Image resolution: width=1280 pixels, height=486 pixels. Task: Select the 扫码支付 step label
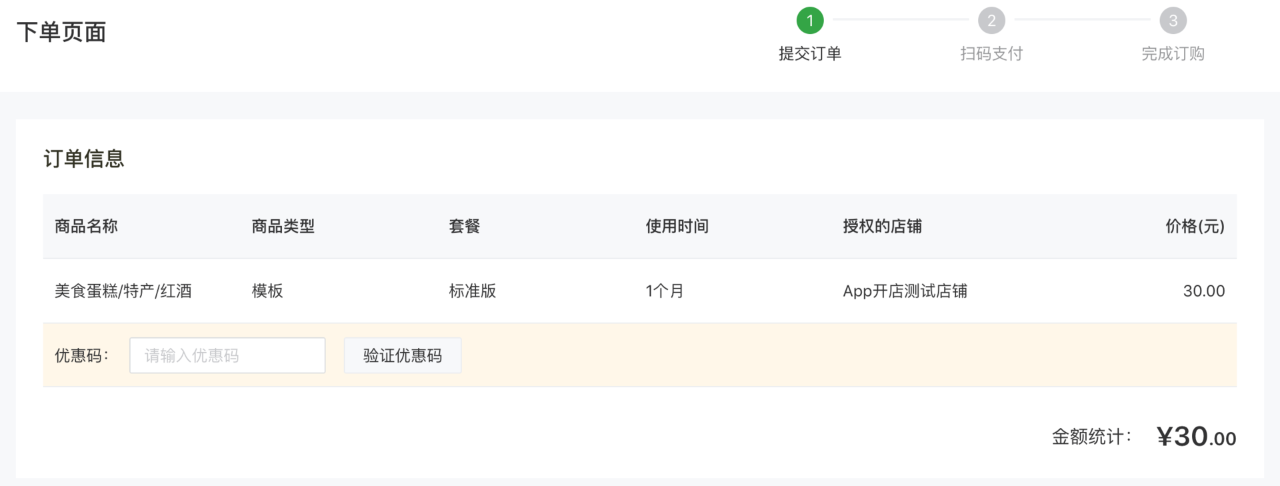[991, 54]
